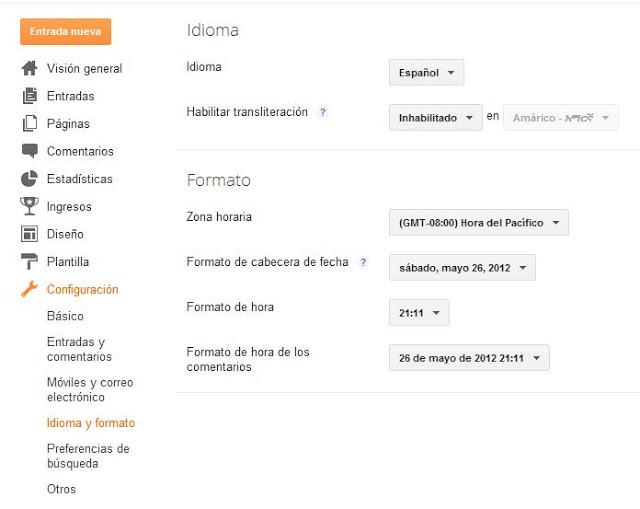Click the Entrada nueva button
Viewport: 640px width, 509px height.
(x=65, y=31)
